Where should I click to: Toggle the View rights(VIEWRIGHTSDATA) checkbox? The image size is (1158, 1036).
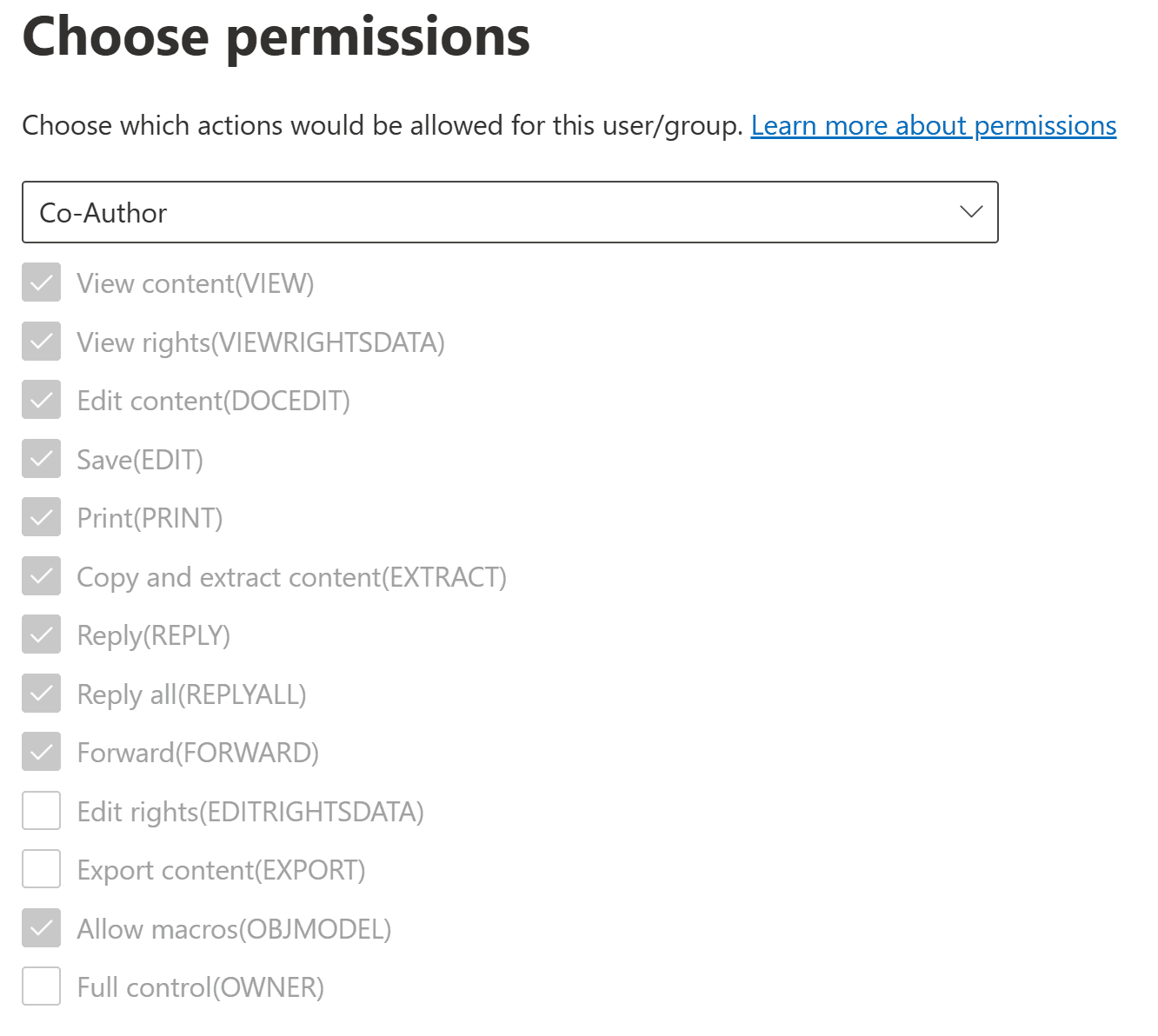(41, 342)
